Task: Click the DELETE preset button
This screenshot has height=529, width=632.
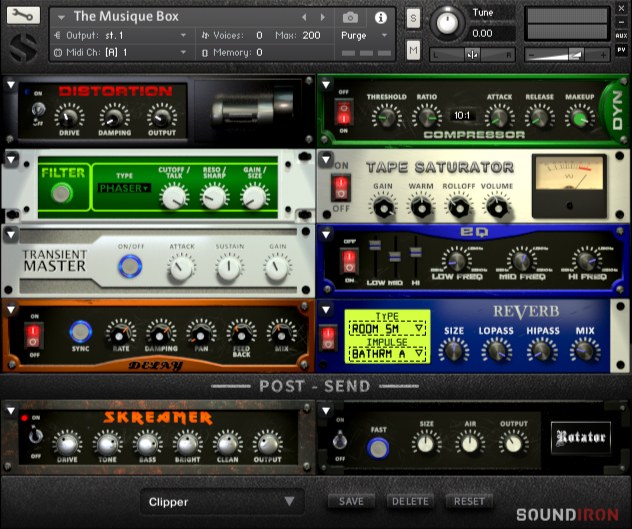Action: 410,501
